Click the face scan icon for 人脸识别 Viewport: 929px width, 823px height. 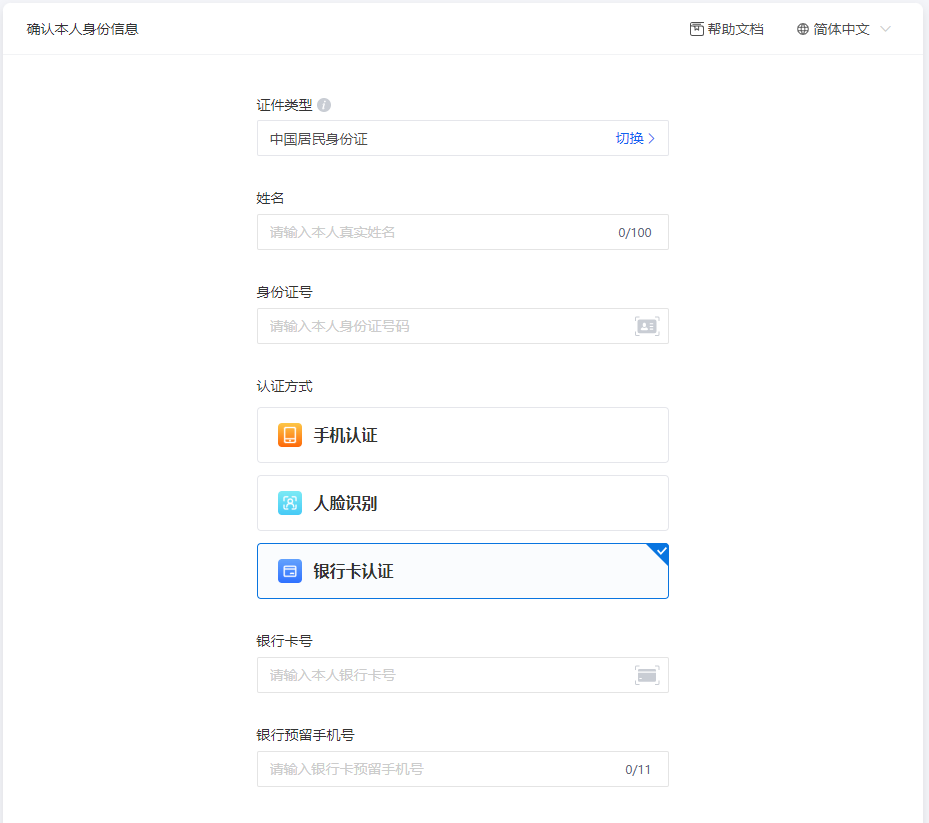(290, 503)
